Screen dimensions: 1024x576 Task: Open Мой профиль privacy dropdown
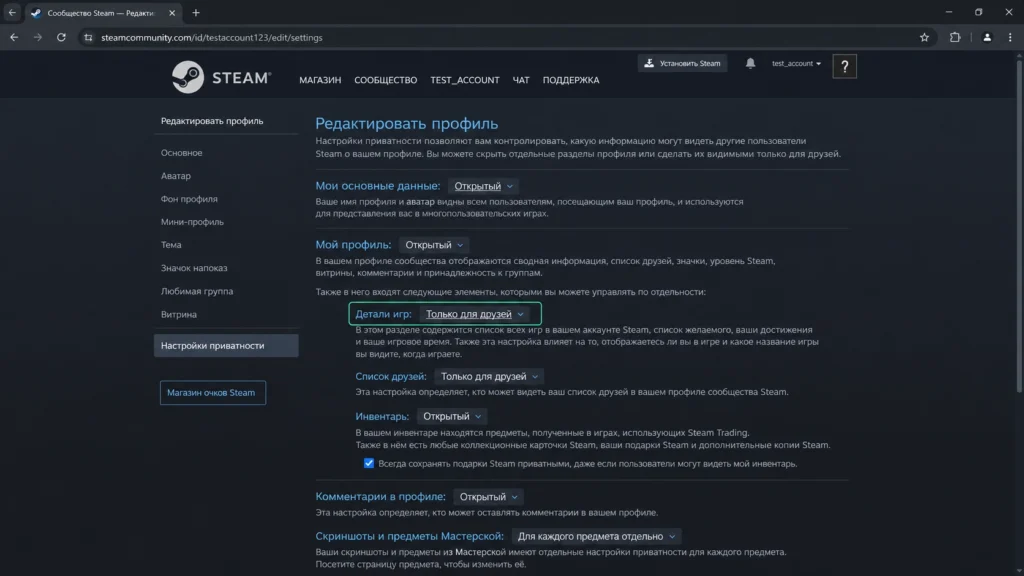point(434,245)
